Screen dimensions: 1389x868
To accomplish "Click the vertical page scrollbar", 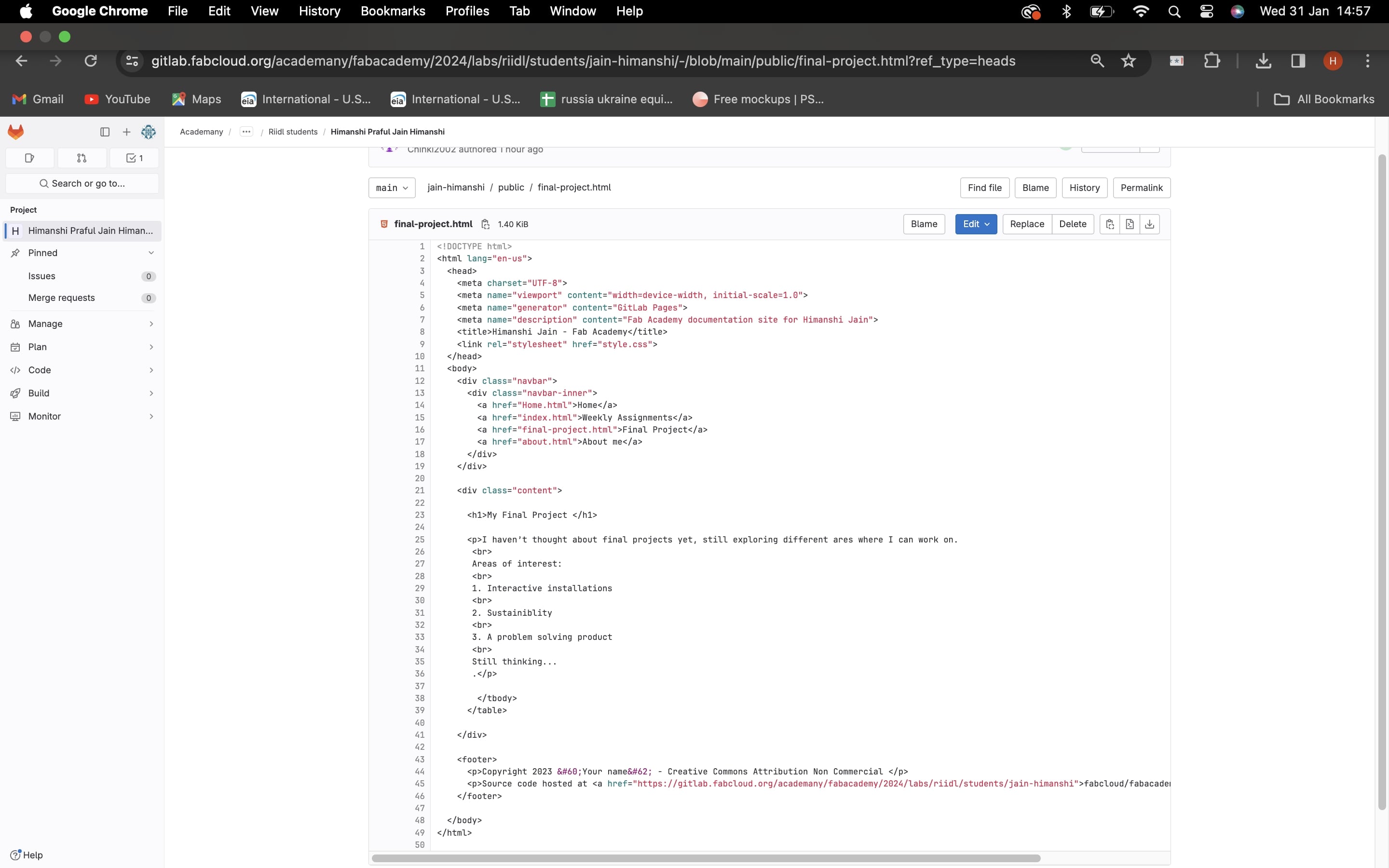I will [x=1382, y=482].
